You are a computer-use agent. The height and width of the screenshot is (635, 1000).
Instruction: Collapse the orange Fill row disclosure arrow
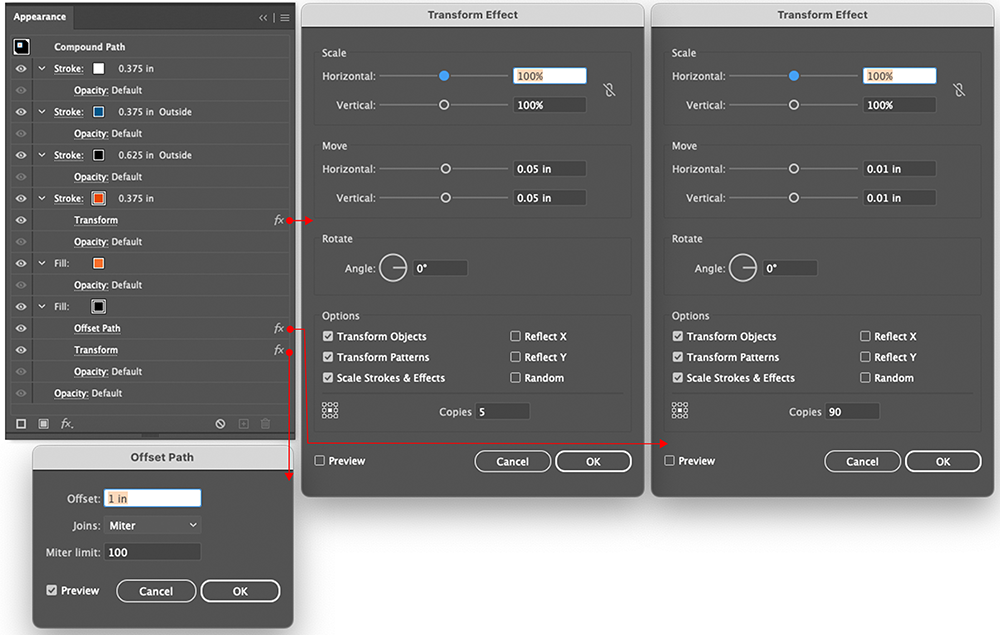[42, 263]
